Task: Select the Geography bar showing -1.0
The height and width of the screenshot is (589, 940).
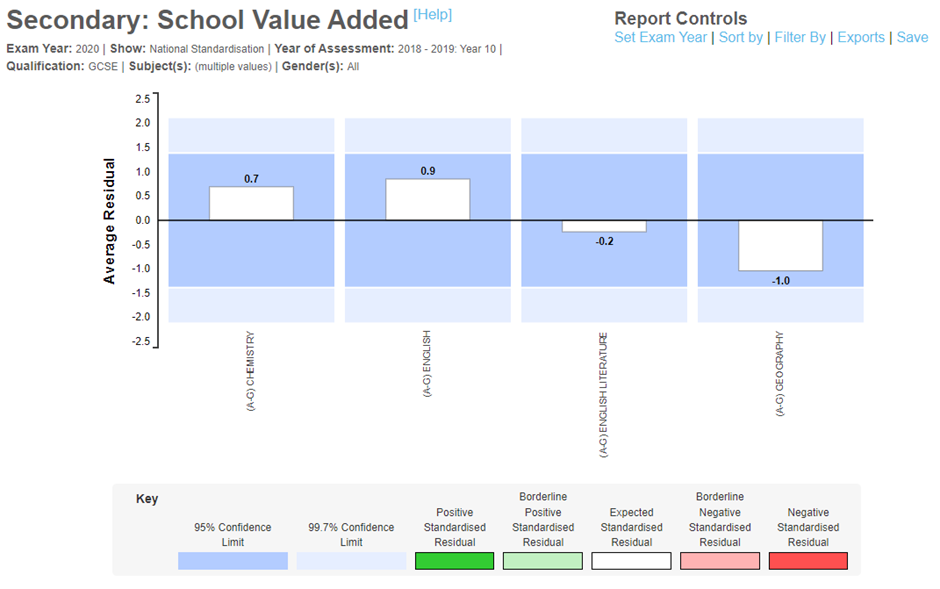Action: click(780, 245)
